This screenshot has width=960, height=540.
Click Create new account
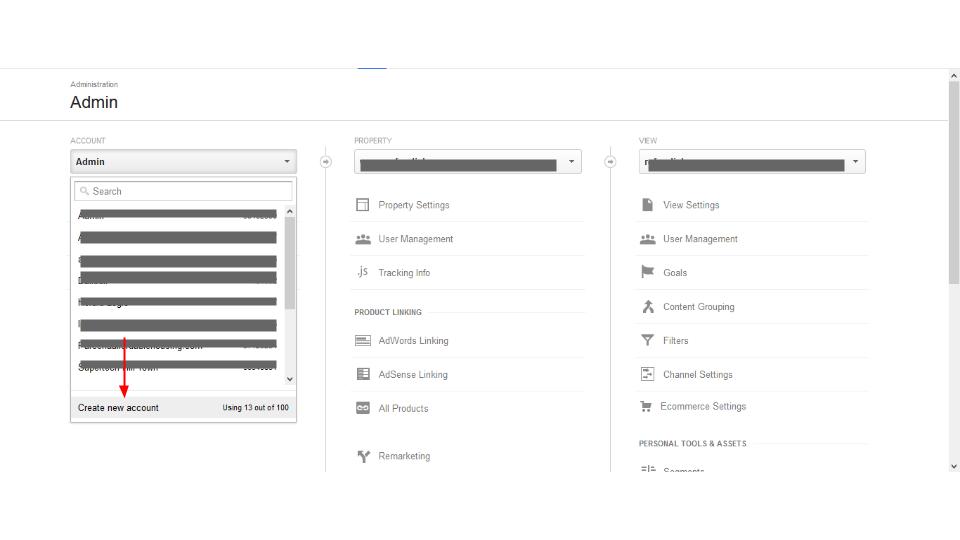pyautogui.click(x=118, y=408)
